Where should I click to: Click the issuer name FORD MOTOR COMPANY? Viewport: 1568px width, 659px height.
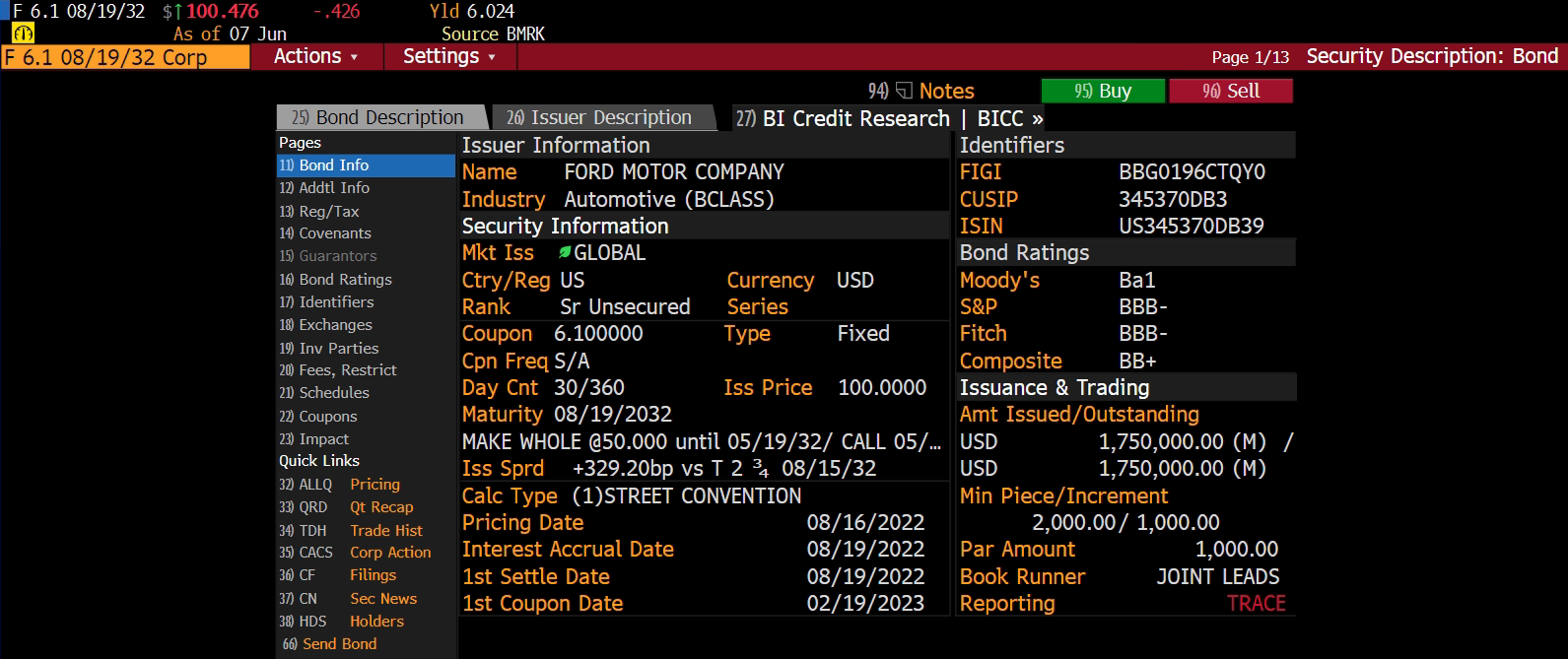[x=674, y=172]
